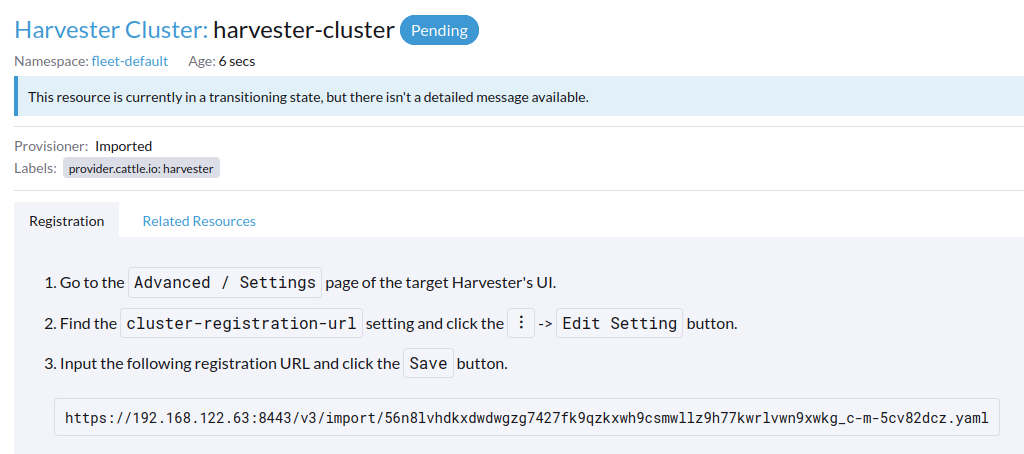Click the Imported provisioner value
1024x454 pixels.
pyautogui.click(x=124, y=146)
